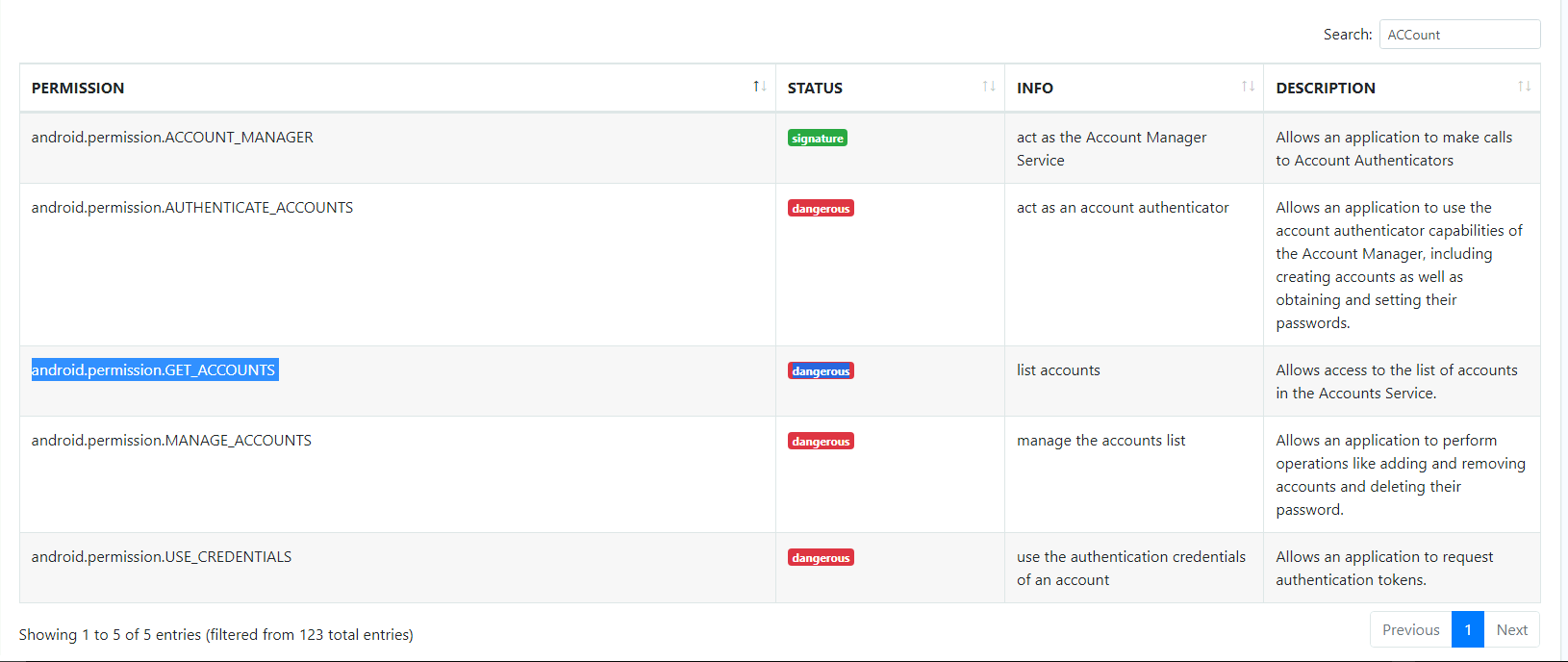Select page 1 in pagination
This screenshot has width=1568, height=662.
(1468, 630)
